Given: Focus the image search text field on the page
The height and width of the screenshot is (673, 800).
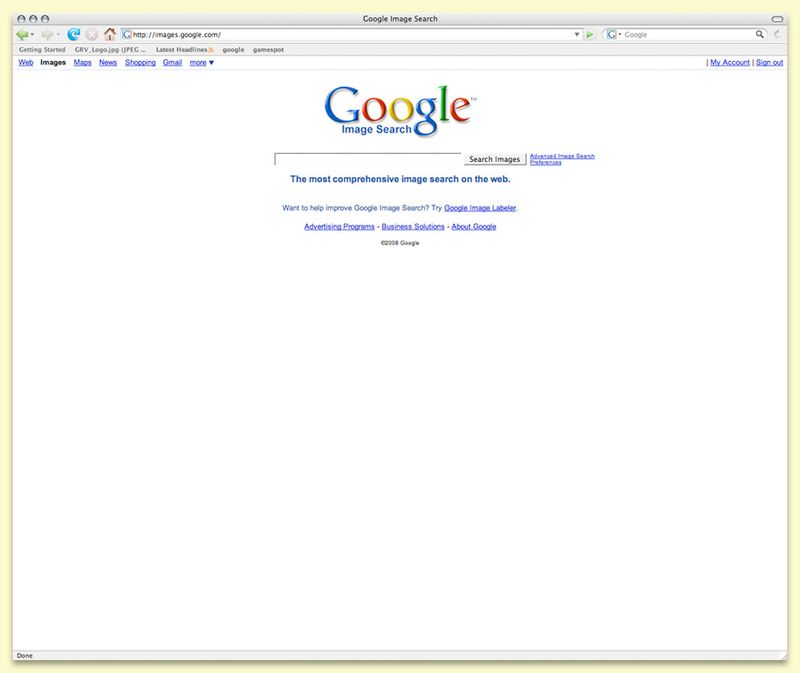Looking at the screenshot, I should (x=367, y=159).
